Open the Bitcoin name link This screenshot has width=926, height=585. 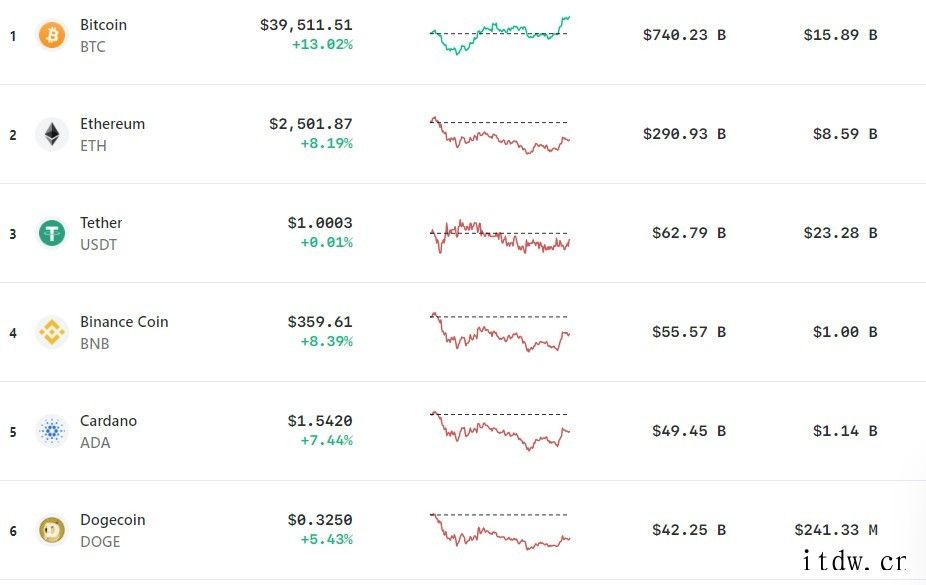[103, 25]
